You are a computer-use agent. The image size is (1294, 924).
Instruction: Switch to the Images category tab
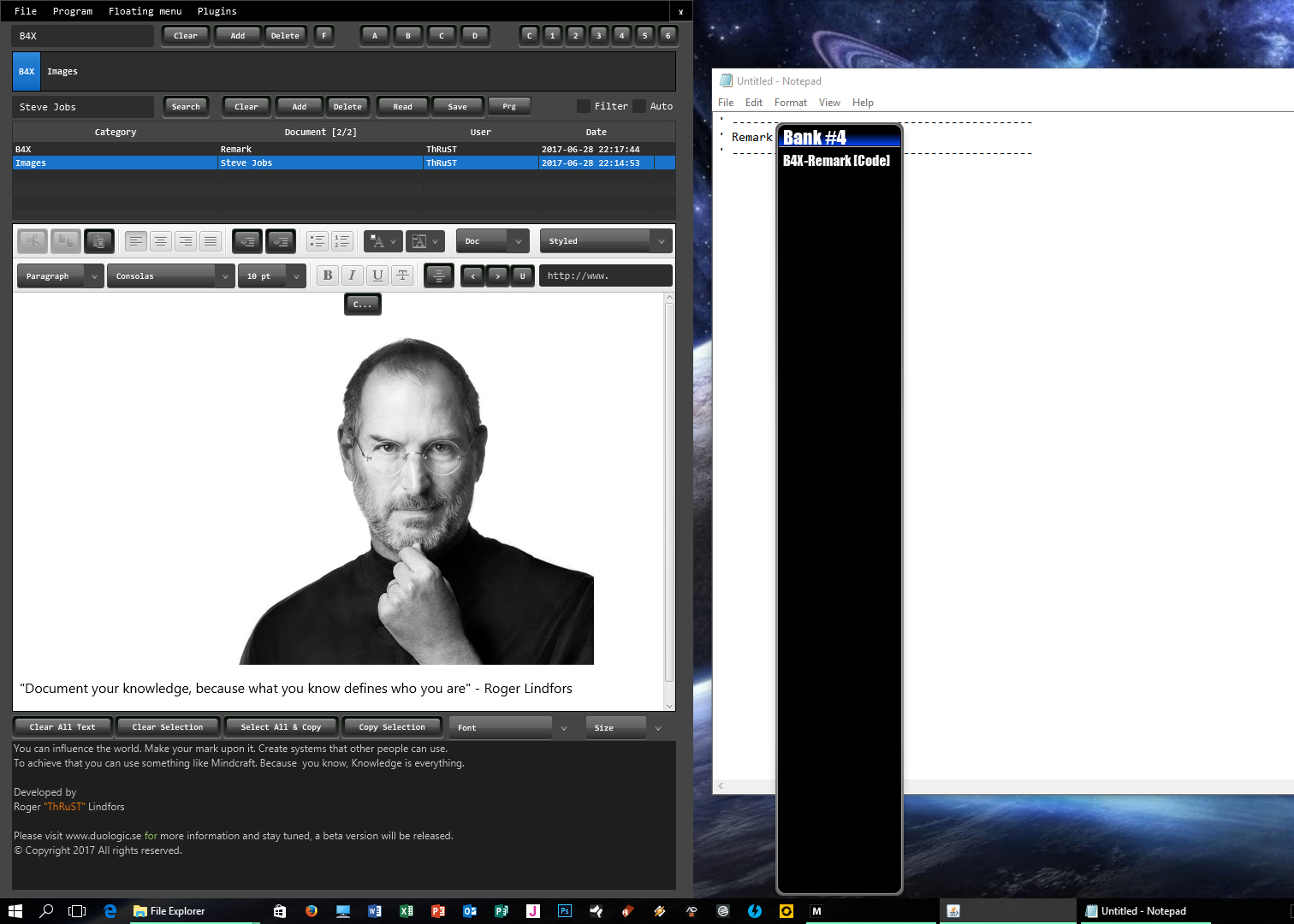pyautogui.click(x=62, y=72)
